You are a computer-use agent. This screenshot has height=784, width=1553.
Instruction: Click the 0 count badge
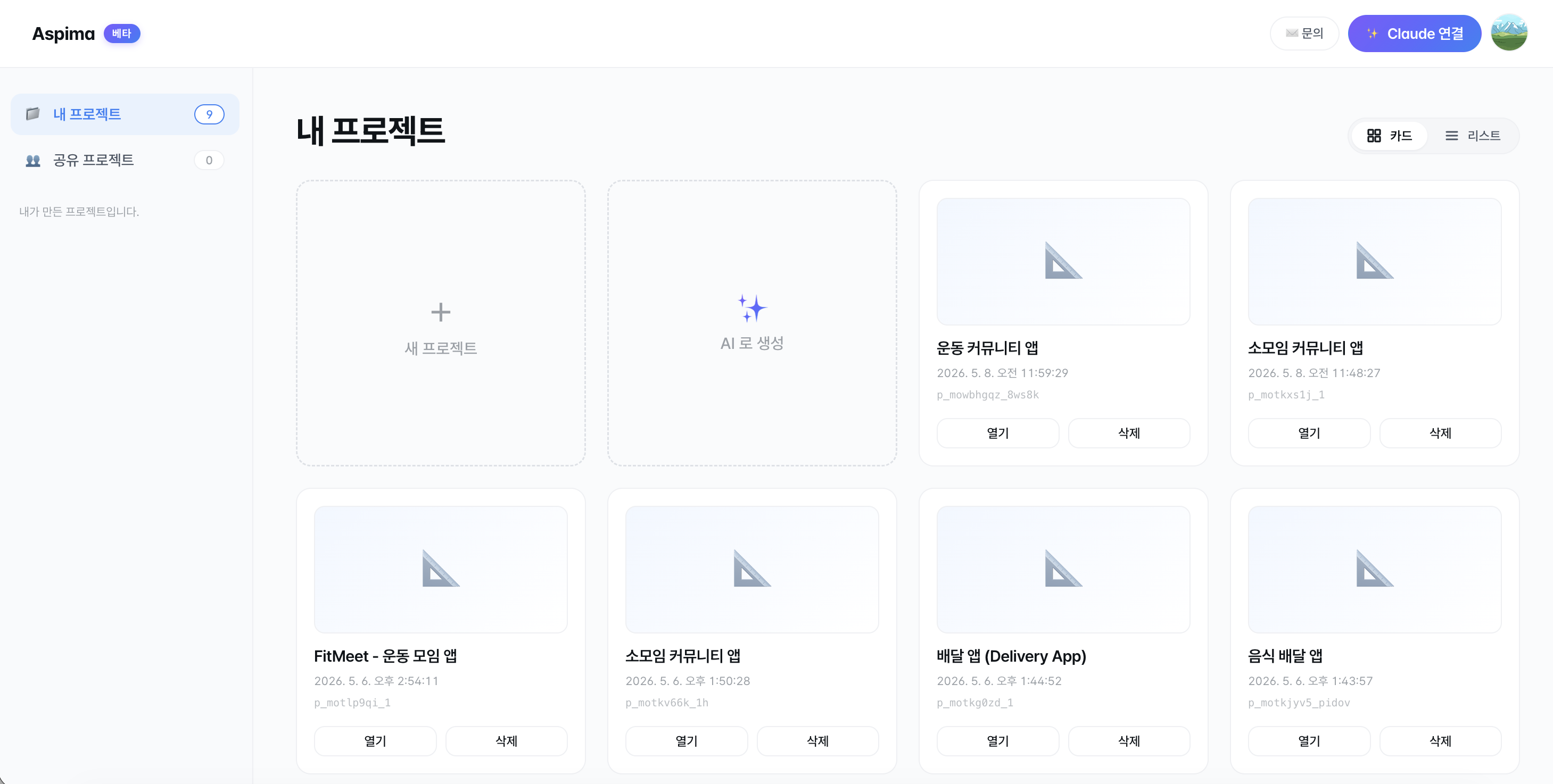[209, 160]
